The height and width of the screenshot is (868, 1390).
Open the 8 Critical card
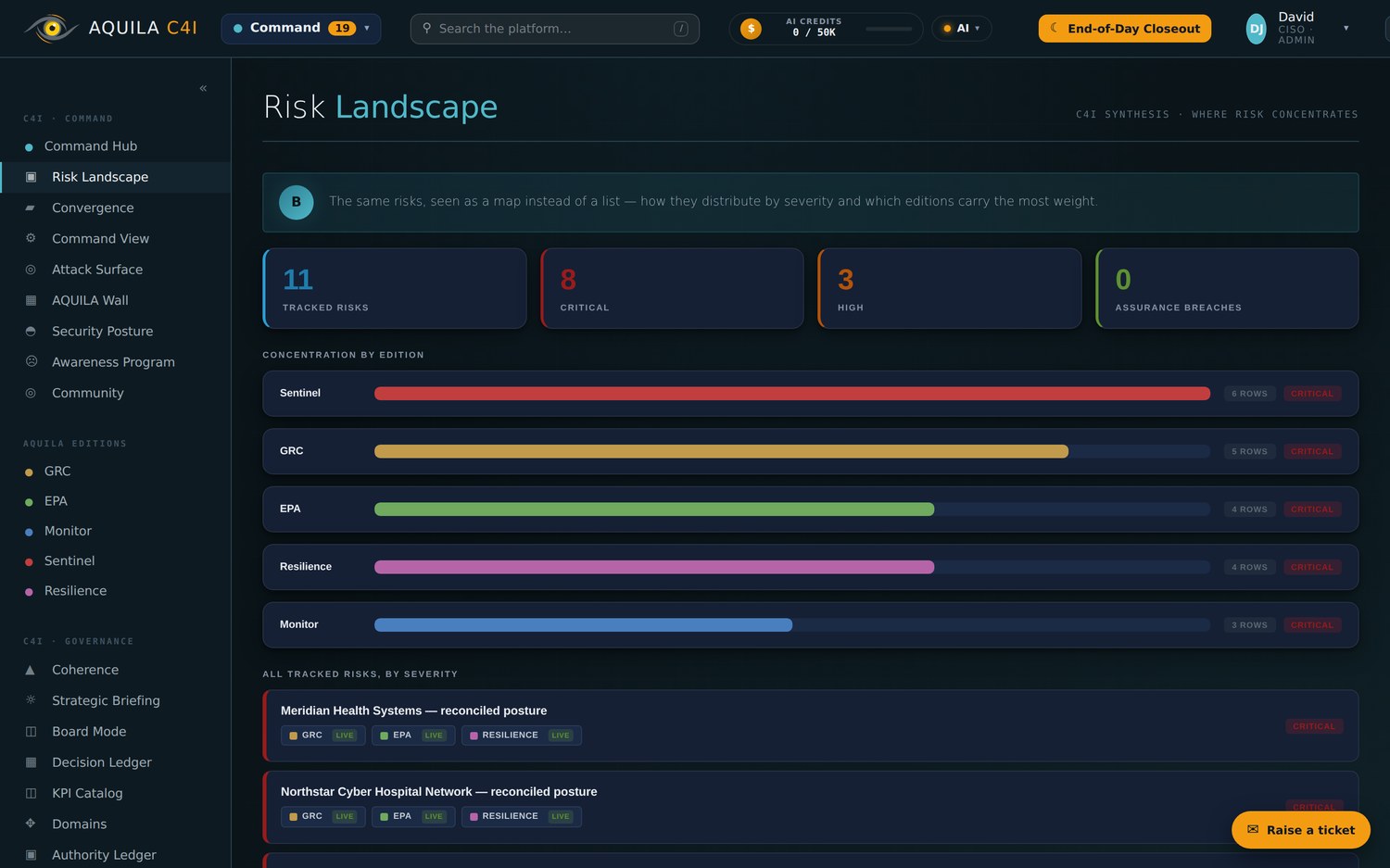[x=672, y=288]
